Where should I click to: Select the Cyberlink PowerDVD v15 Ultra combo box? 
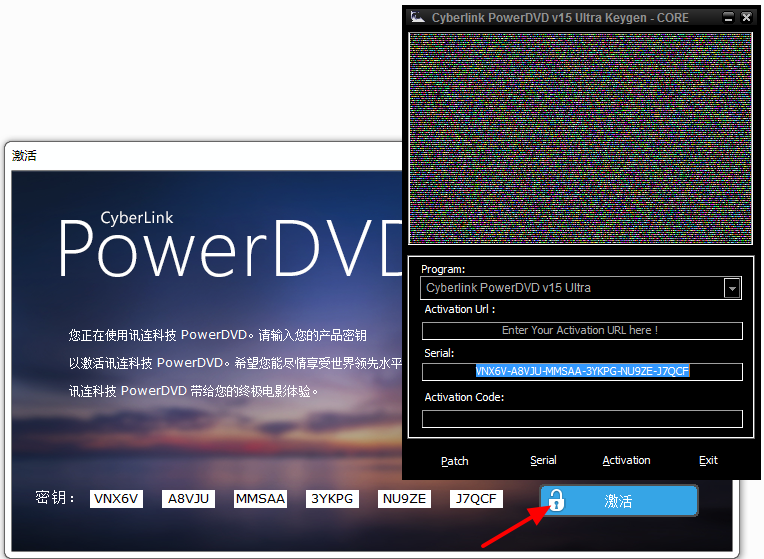coord(581,288)
